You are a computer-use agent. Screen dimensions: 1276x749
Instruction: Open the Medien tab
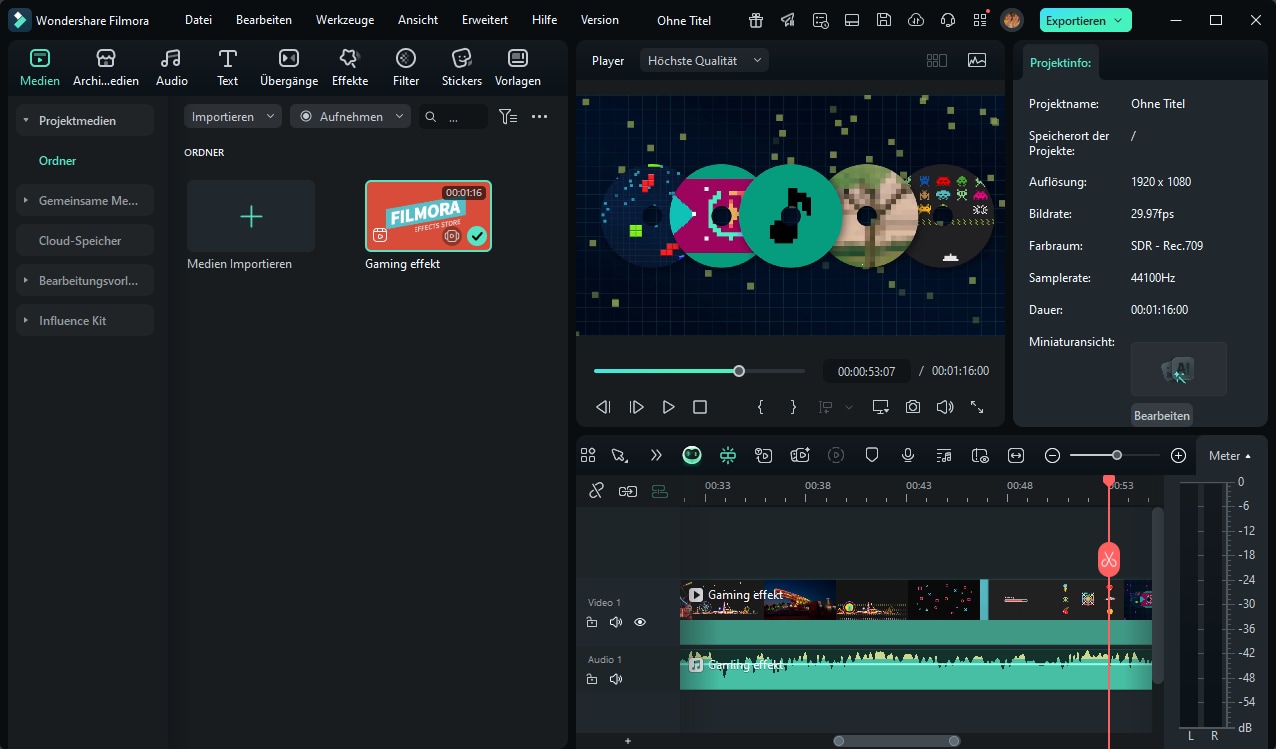pyautogui.click(x=40, y=67)
